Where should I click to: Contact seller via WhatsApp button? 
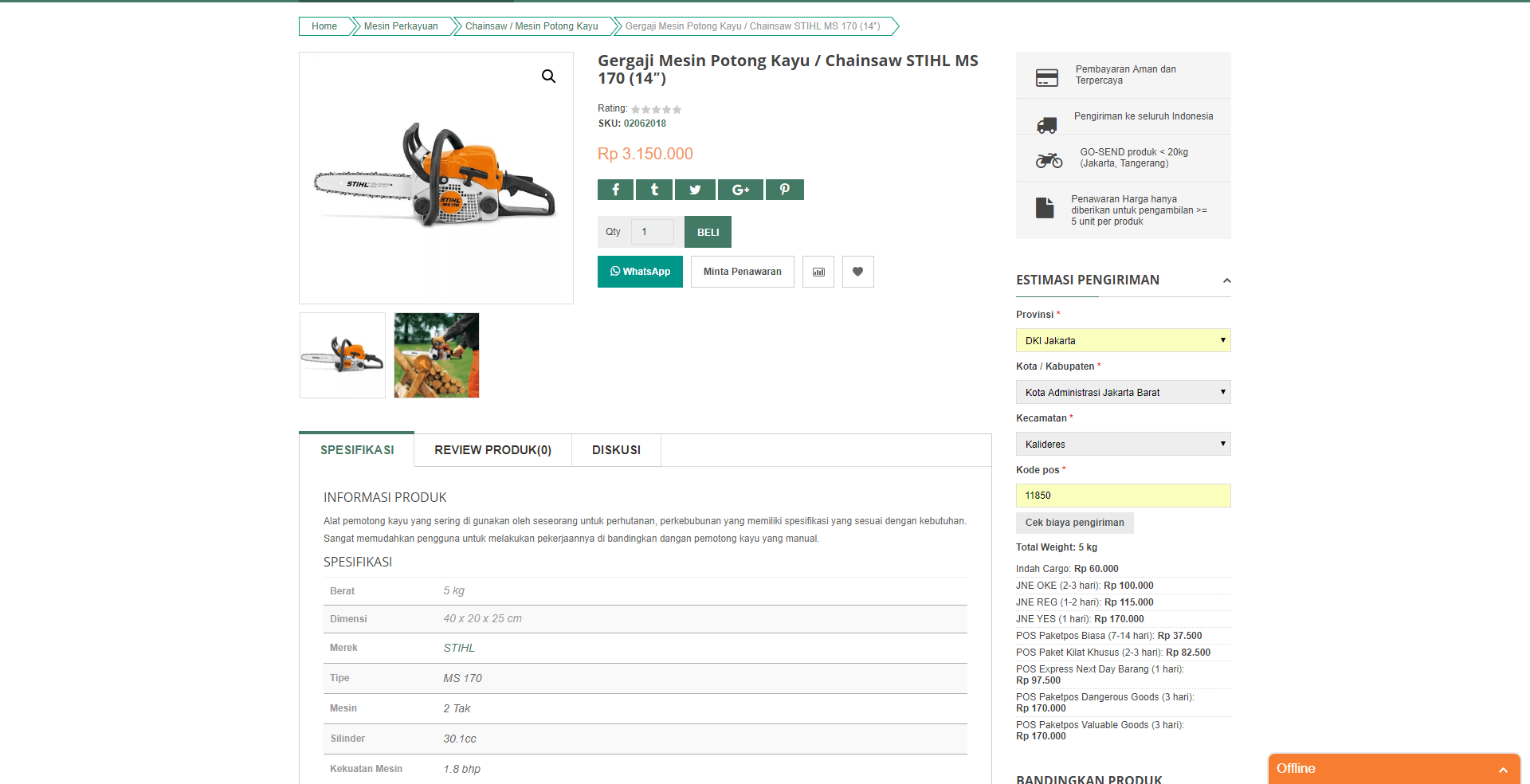(x=640, y=272)
